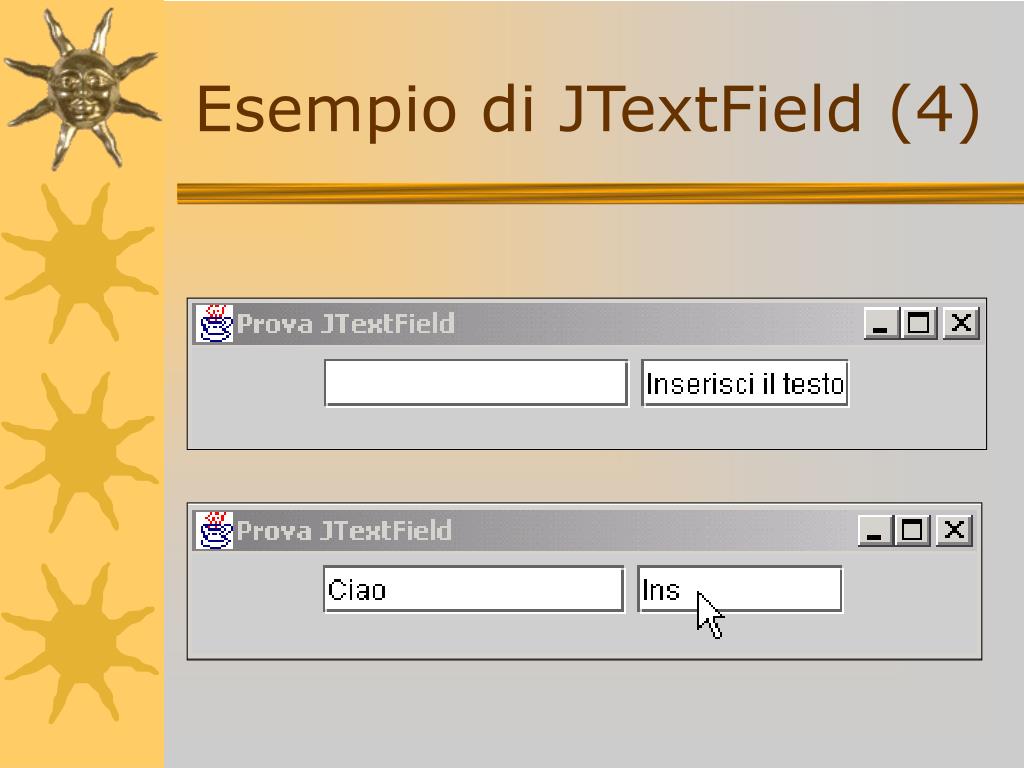This screenshot has height=768, width=1024.
Task: Minimize the lower Prova JTextField window
Action: point(874,530)
